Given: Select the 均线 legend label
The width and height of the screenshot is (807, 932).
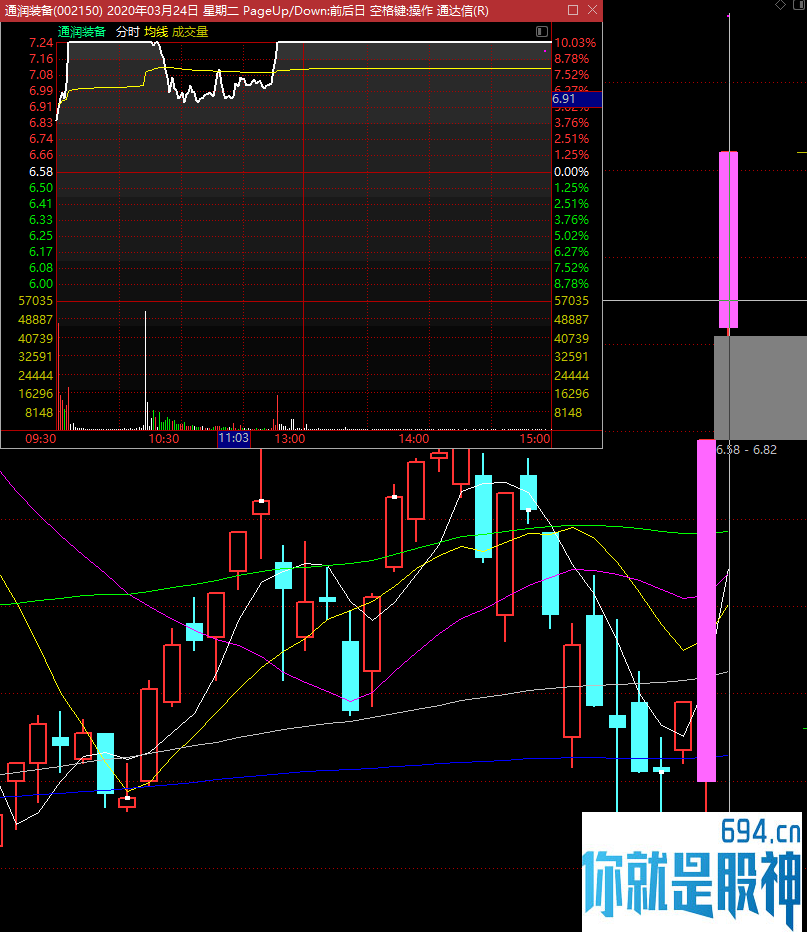Looking at the screenshot, I should point(156,32).
